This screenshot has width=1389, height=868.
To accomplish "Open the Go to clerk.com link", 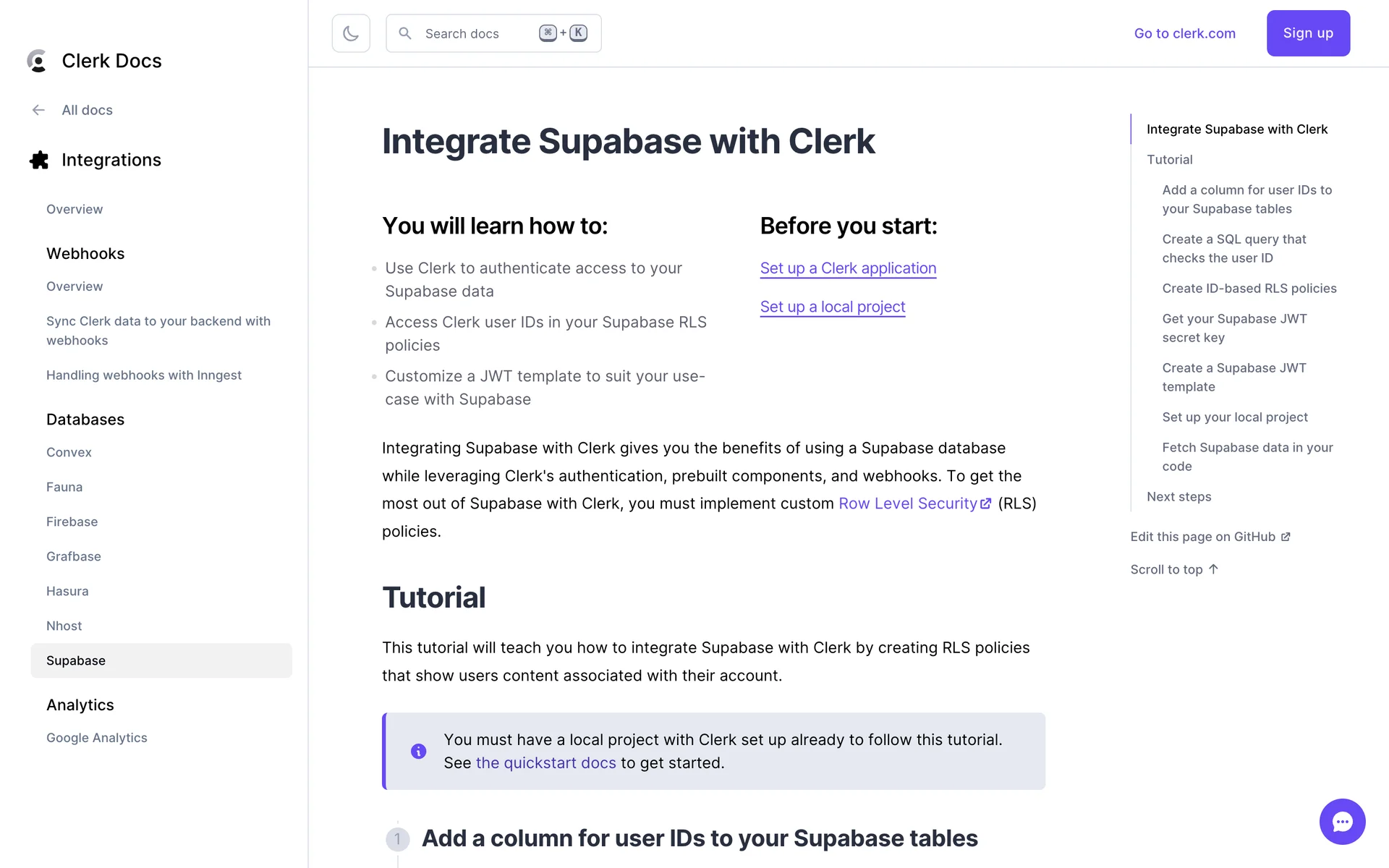I will [1184, 33].
